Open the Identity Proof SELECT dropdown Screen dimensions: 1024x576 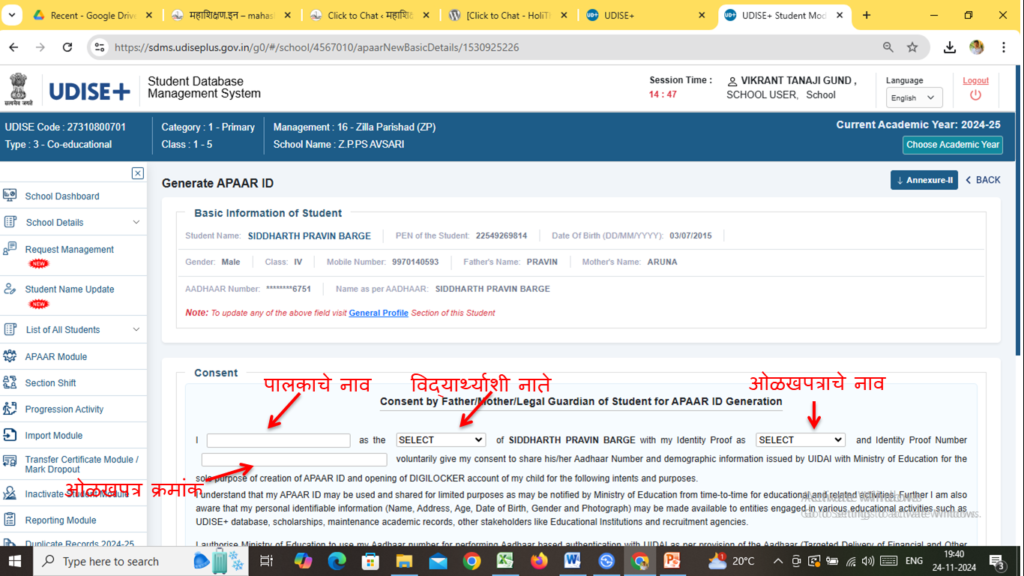click(x=800, y=440)
